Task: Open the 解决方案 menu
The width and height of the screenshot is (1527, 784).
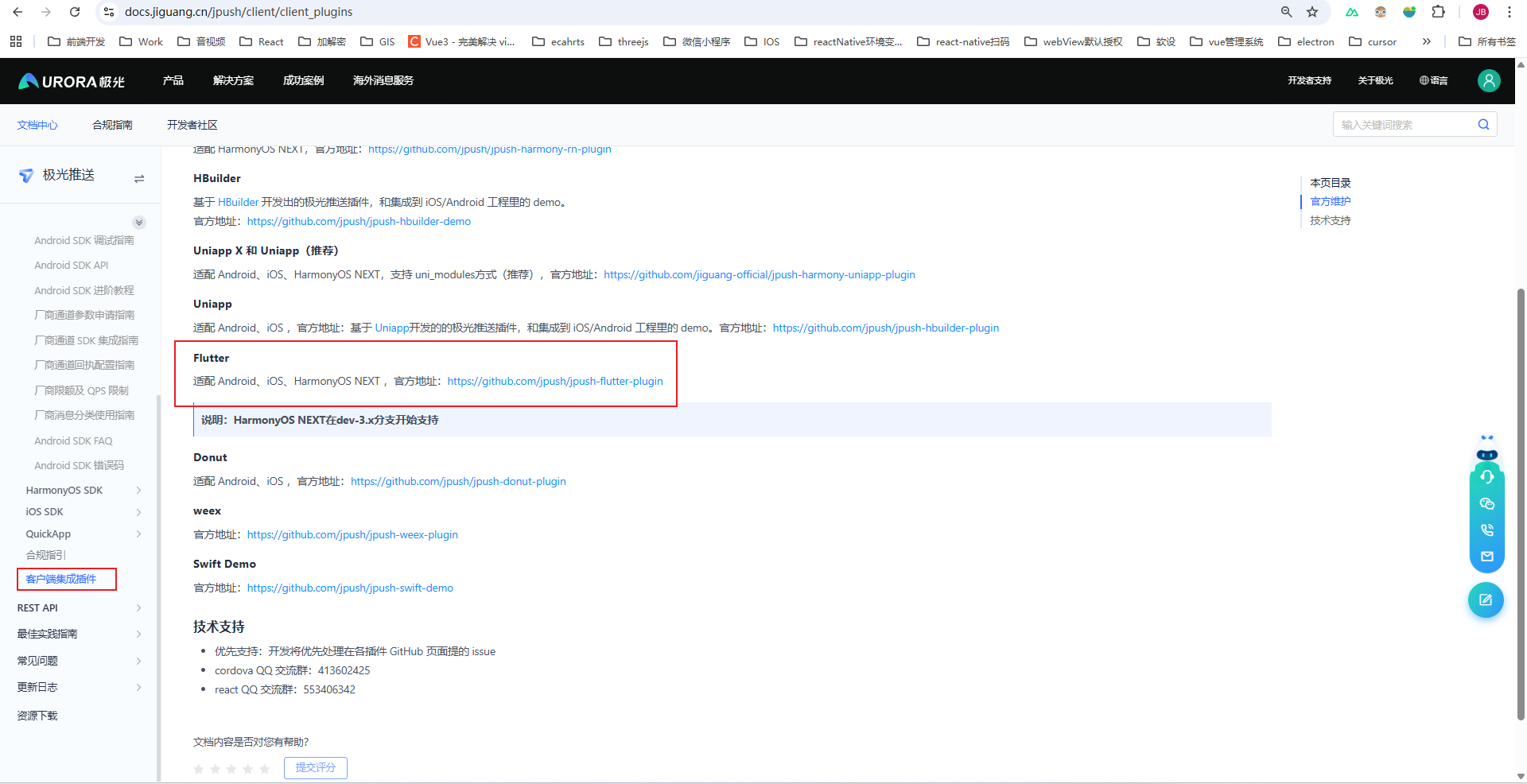Action: tap(233, 80)
